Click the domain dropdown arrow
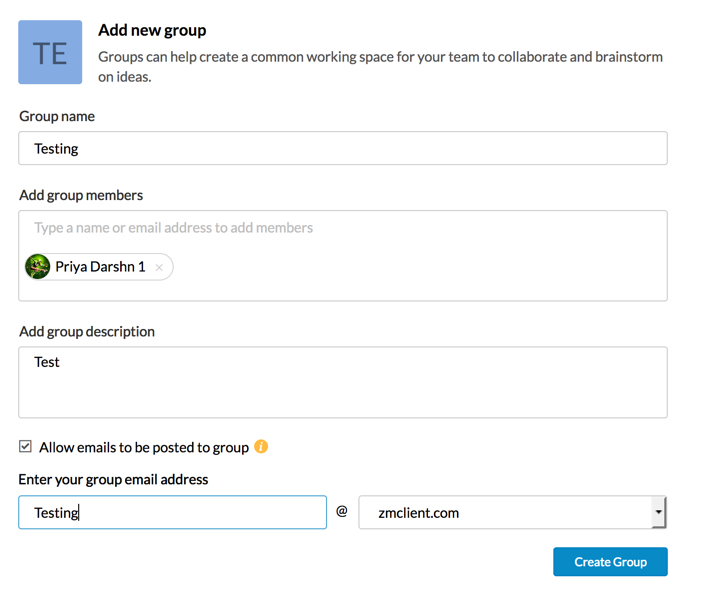This screenshot has height=598, width=708. point(658,513)
